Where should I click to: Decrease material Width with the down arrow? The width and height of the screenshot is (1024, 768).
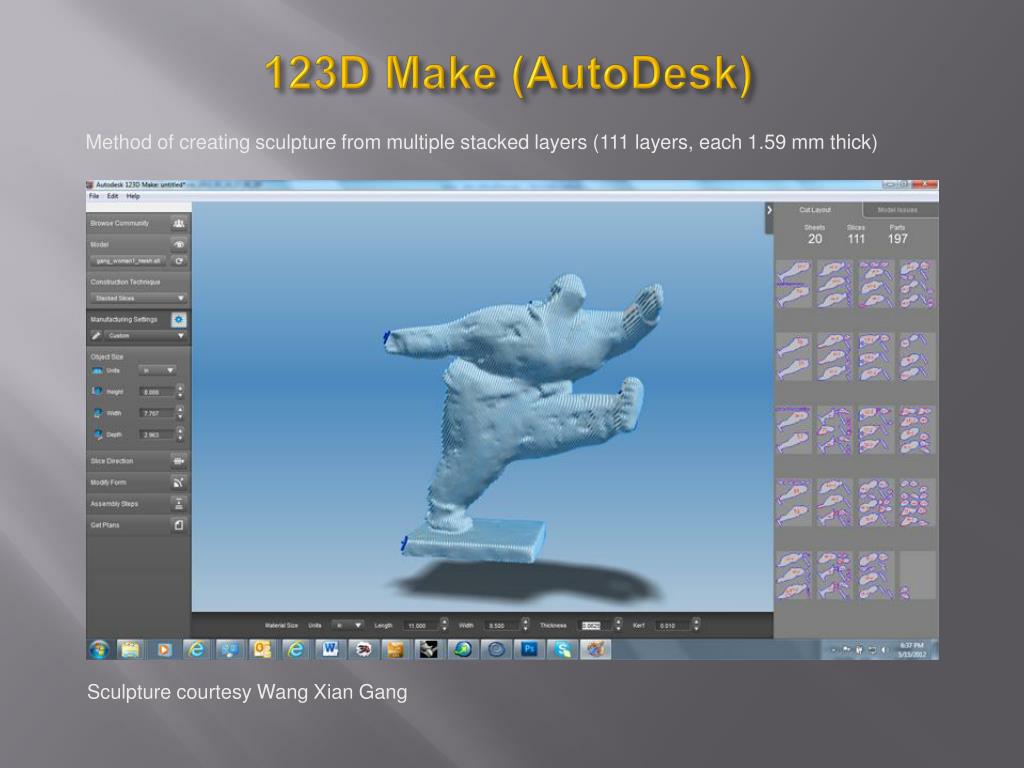tap(525, 629)
